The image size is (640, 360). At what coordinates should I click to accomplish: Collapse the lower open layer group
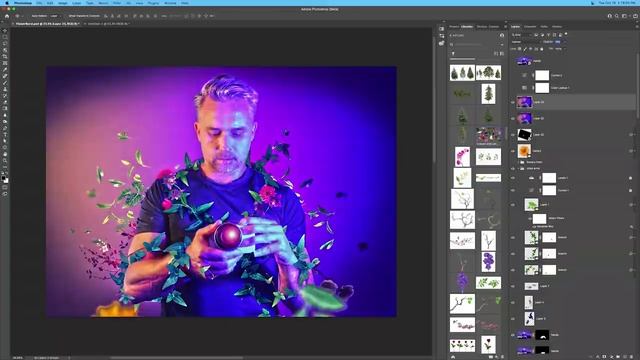pos(518,168)
